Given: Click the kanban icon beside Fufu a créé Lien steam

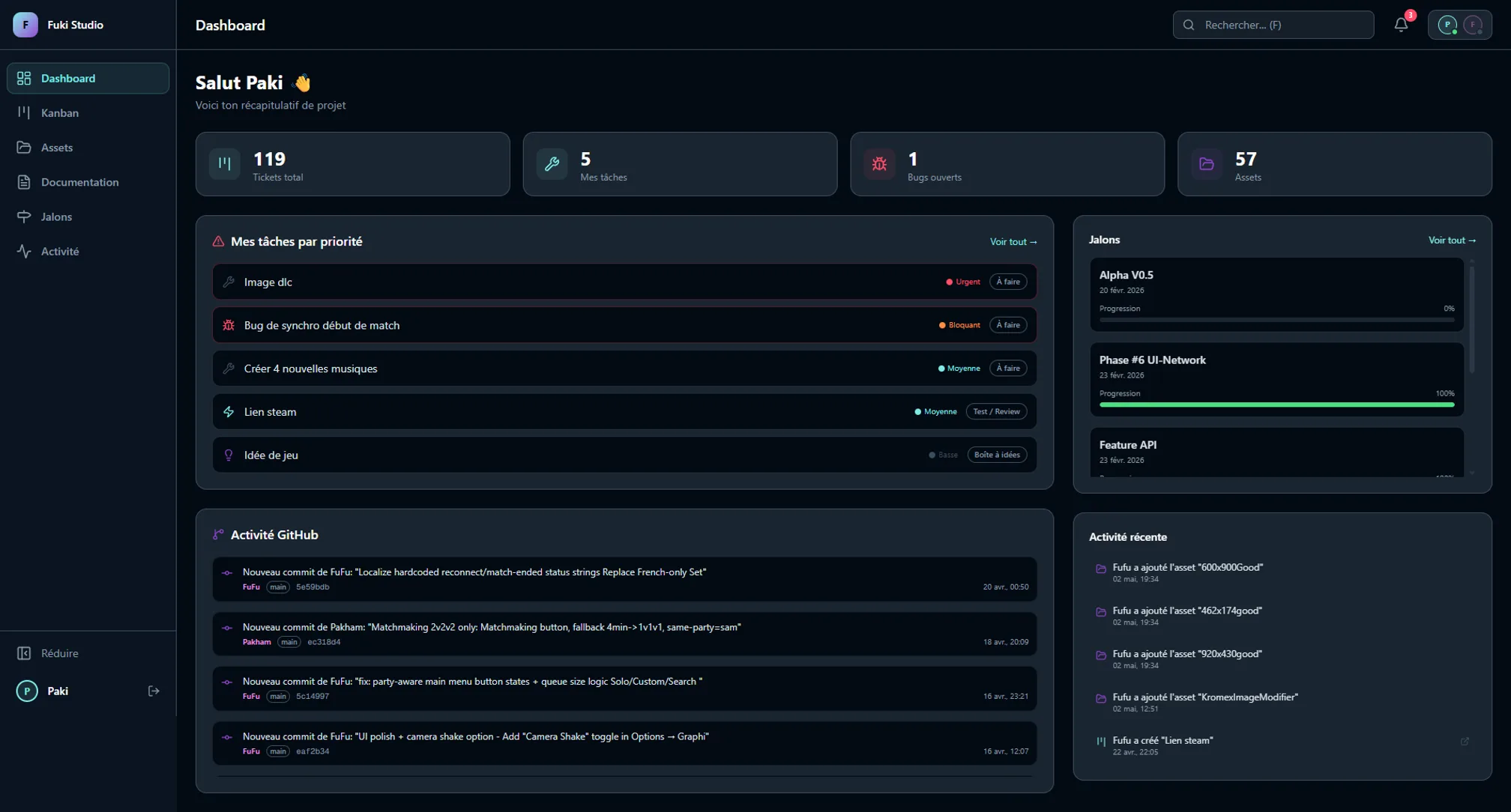Looking at the screenshot, I should (x=1101, y=742).
